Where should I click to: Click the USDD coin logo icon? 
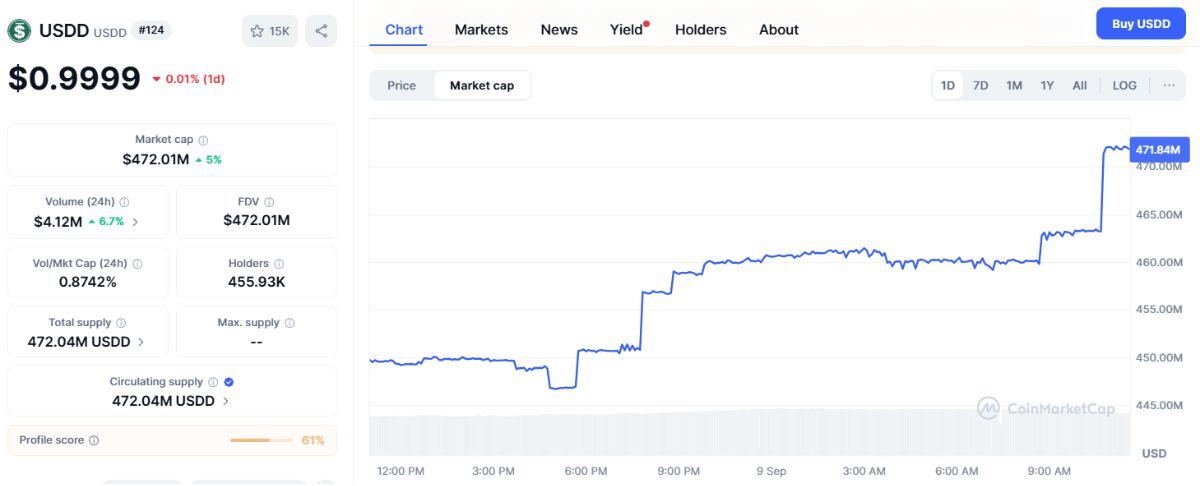[x=19, y=31]
